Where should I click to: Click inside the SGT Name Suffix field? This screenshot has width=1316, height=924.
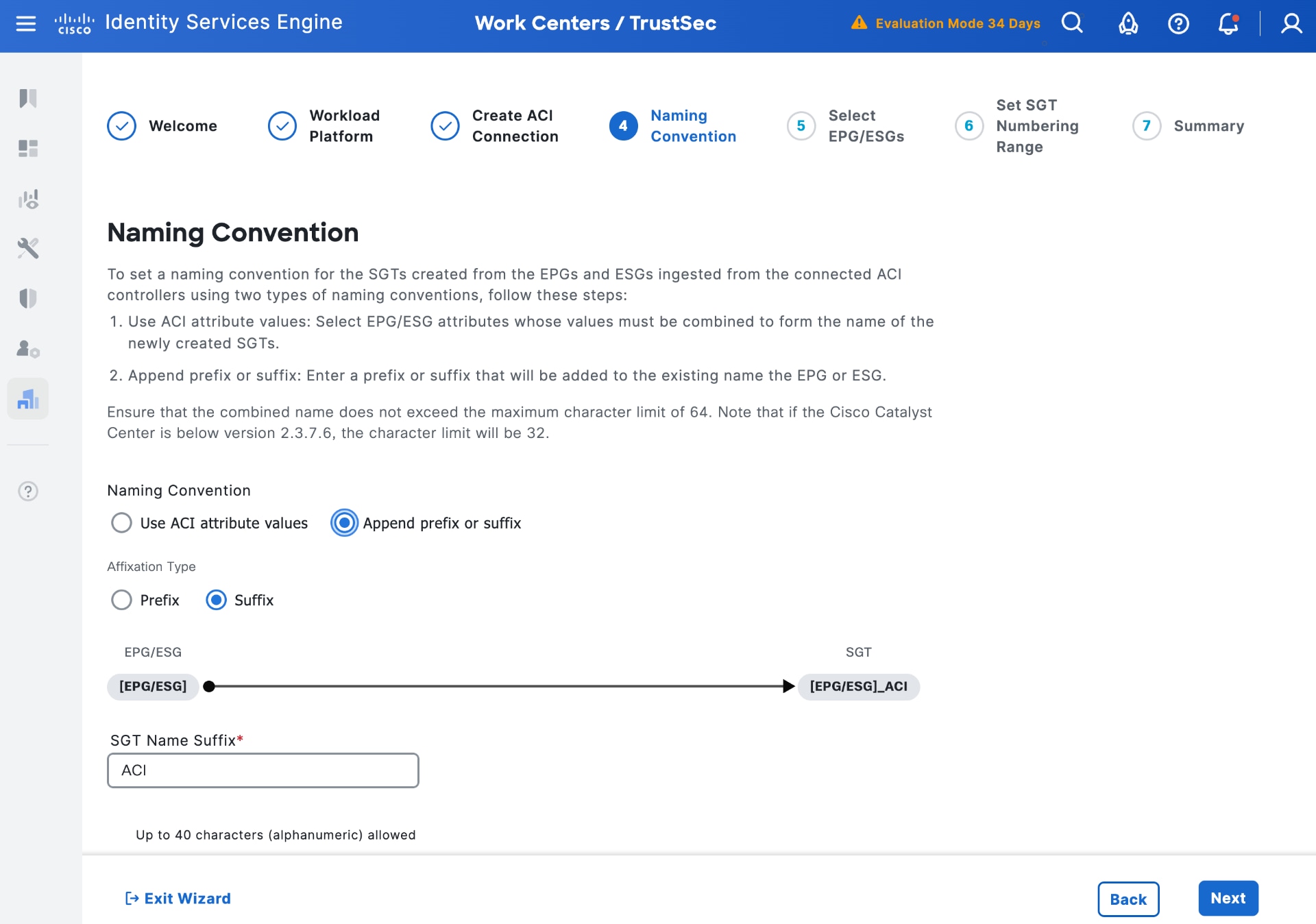point(263,770)
